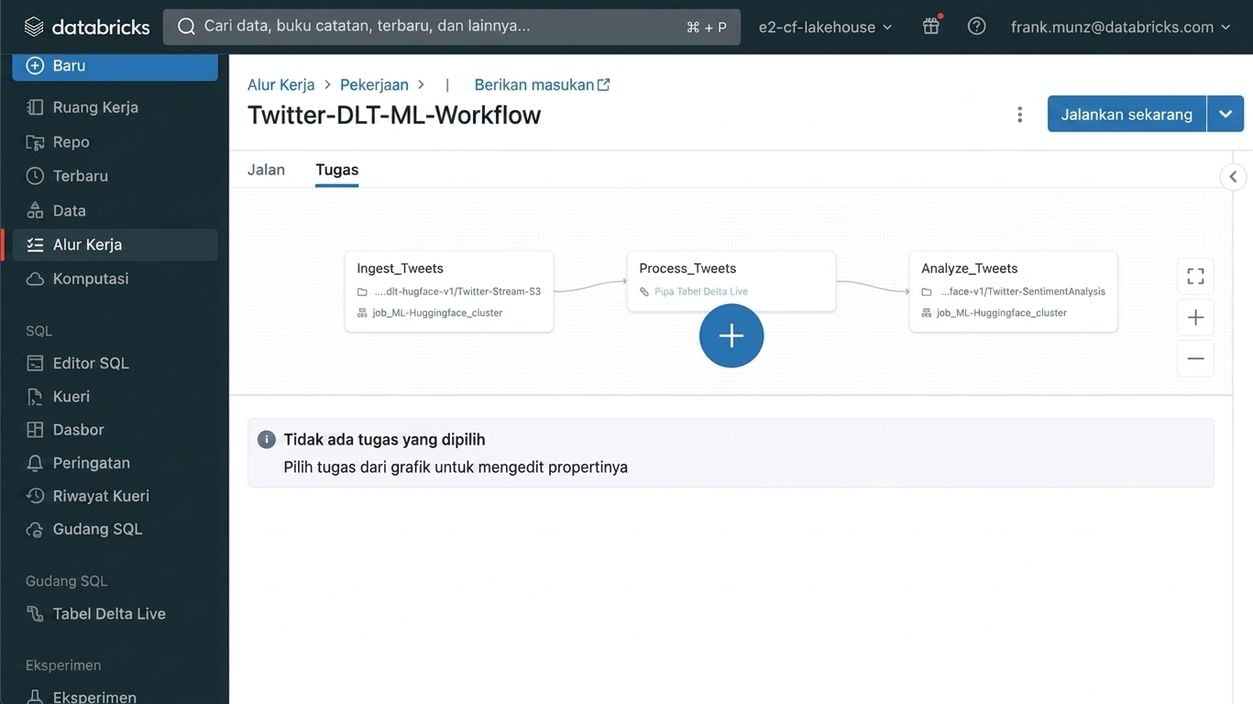1253x704 pixels.
Task: Click job_ML-Huggingface_cluster under Analyze_Tweets
Action: [x=1001, y=313]
